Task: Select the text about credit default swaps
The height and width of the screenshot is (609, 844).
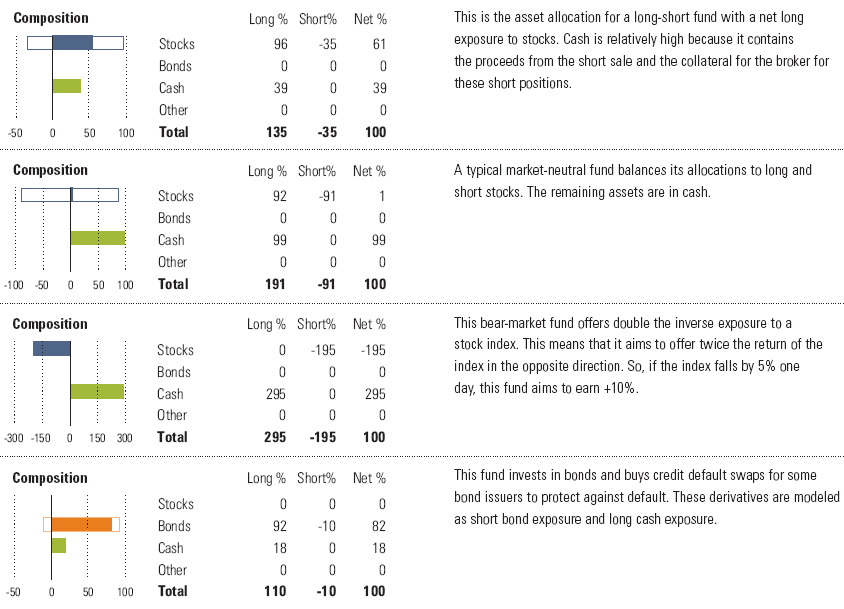Action: (x=646, y=497)
